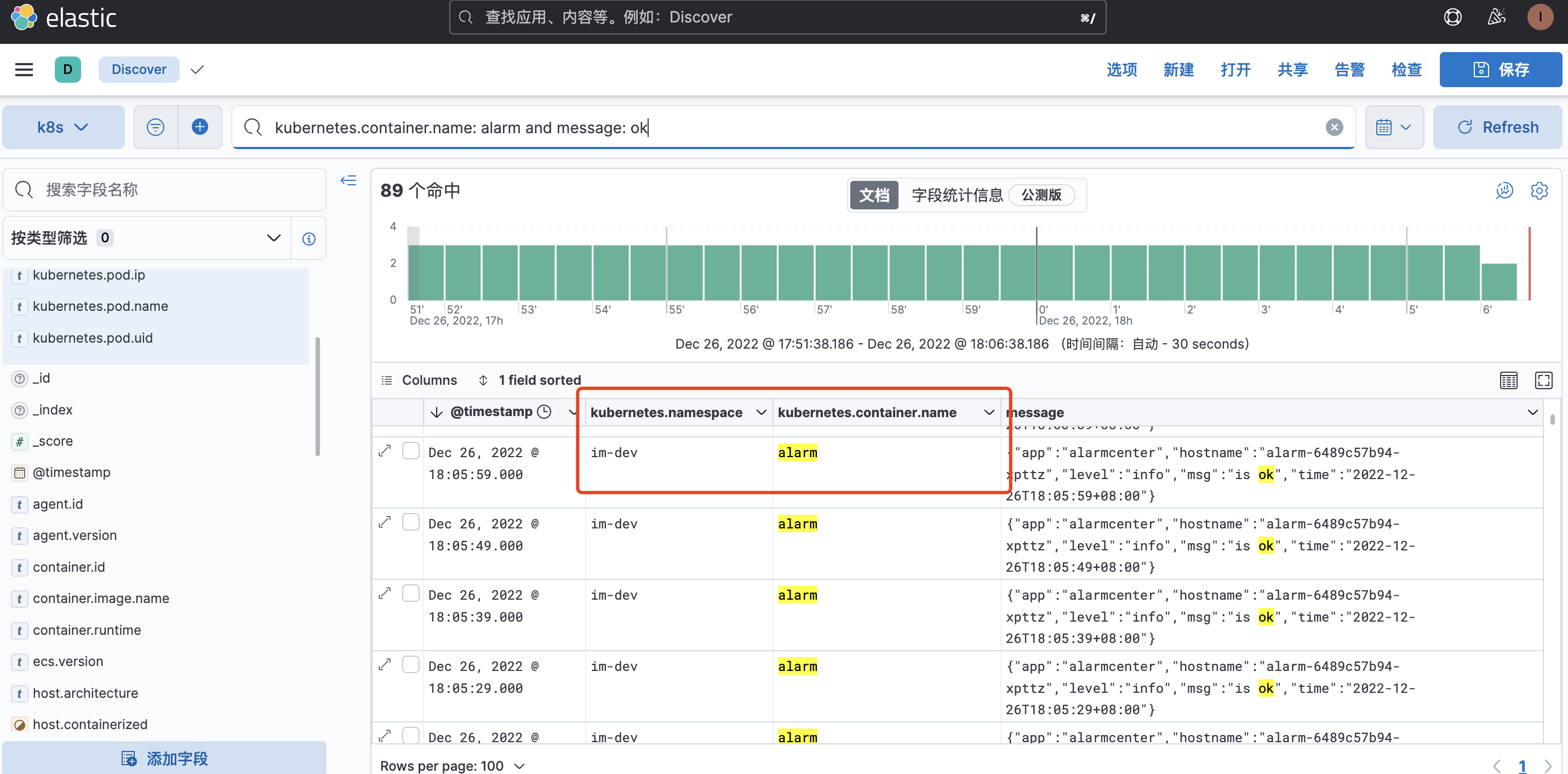The width and height of the screenshot is (1568, 774).
Task: Collapse the field sidebar arrow icon
Action: click(x=348, y=180)
